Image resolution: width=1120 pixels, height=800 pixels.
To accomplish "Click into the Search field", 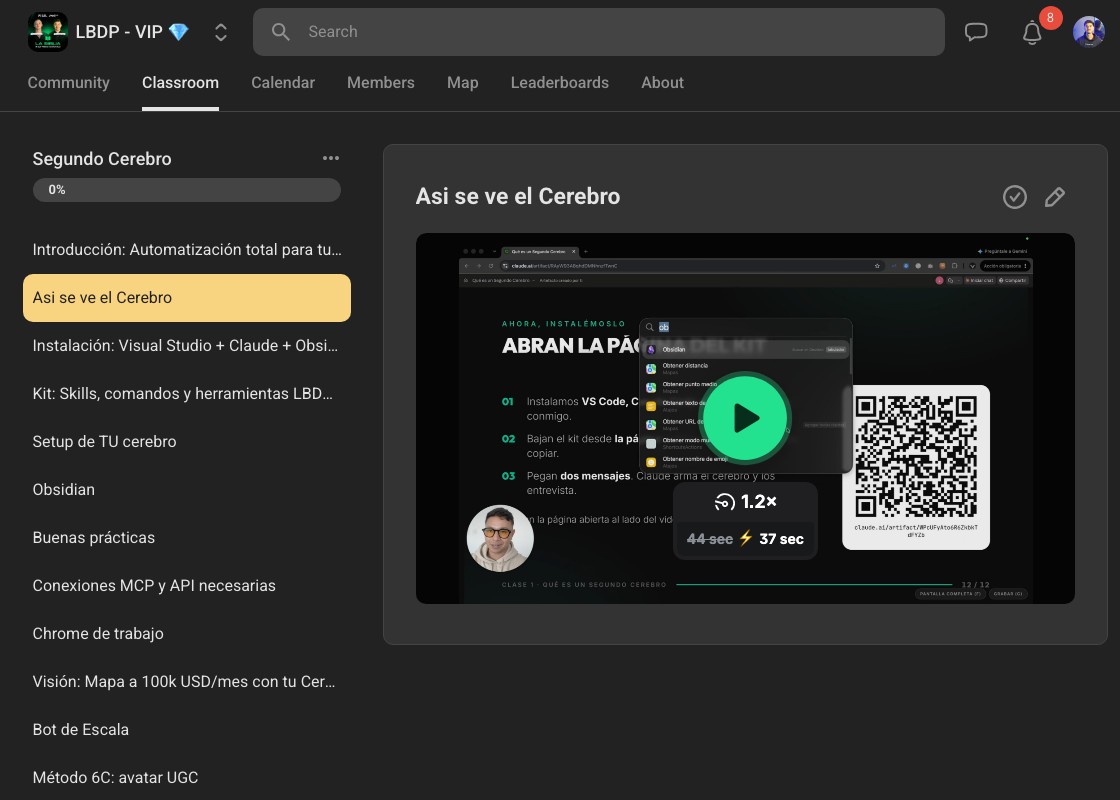I will click(599, 31).
